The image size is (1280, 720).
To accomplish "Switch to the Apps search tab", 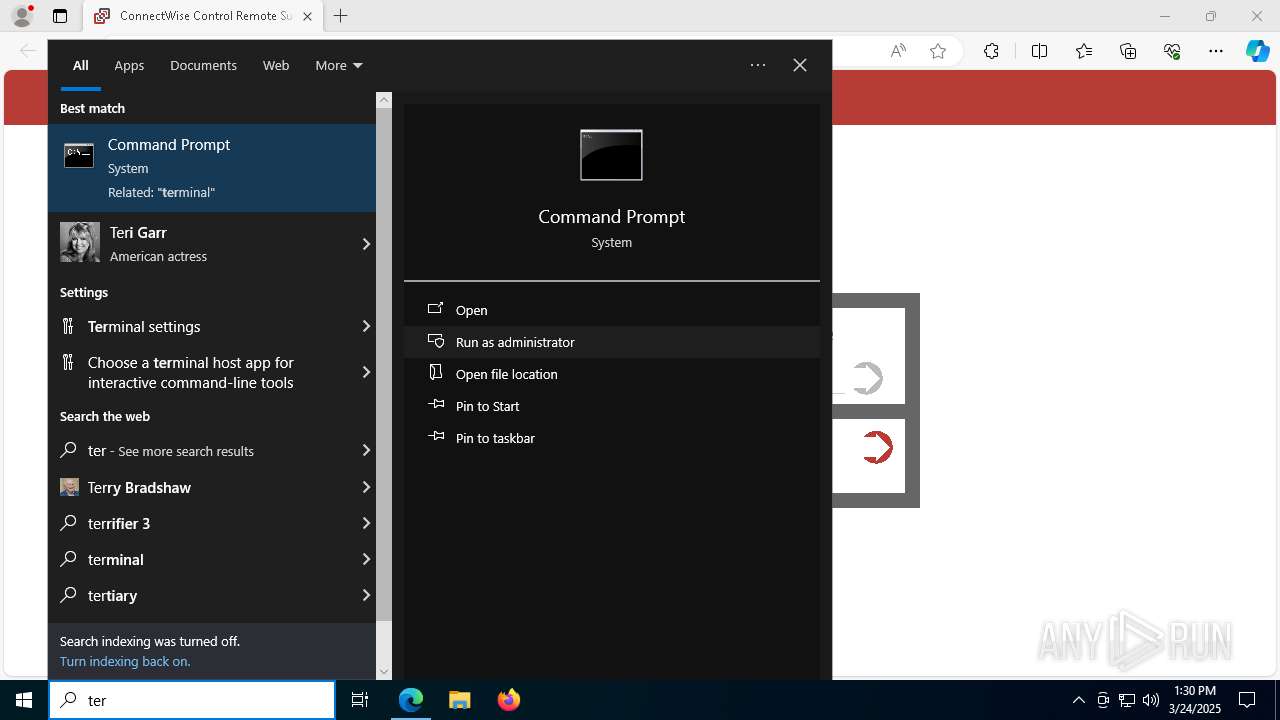I will (129, 65).
